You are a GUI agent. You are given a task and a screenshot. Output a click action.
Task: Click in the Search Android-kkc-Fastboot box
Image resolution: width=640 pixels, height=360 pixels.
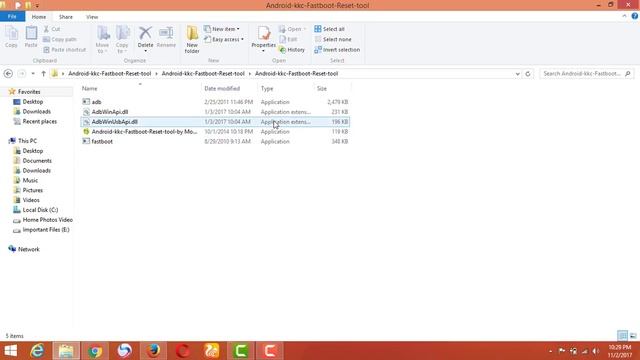(586, 74)
